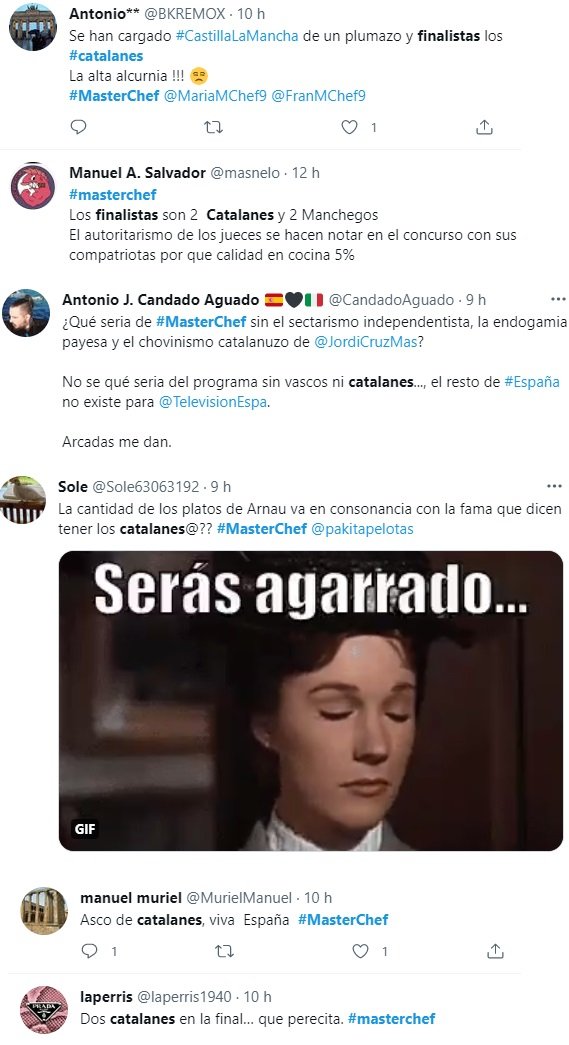Open the #masterchef hashtag in laperris tweet

click(391, 1018)
